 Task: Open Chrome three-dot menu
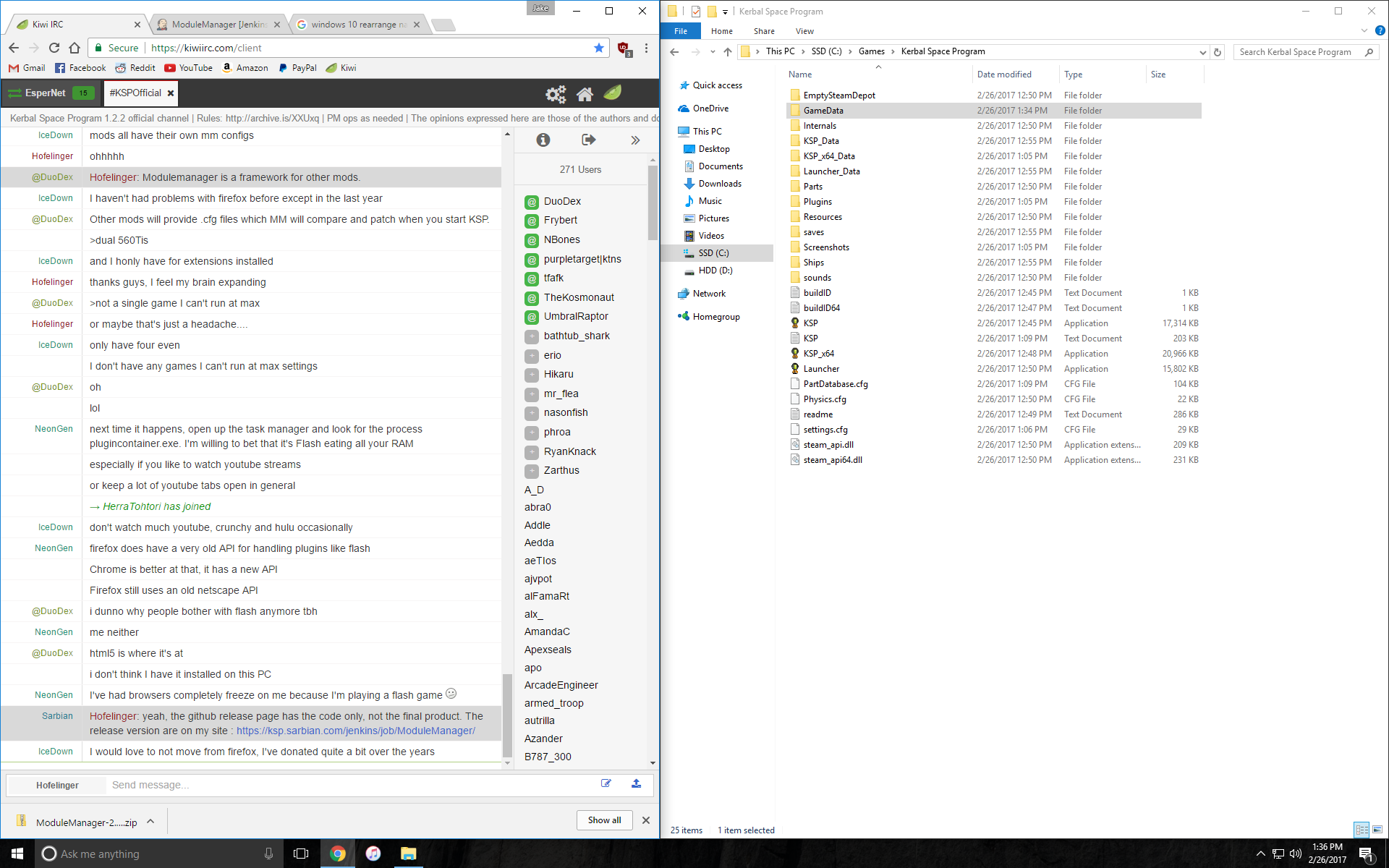(x=647, y=48)
